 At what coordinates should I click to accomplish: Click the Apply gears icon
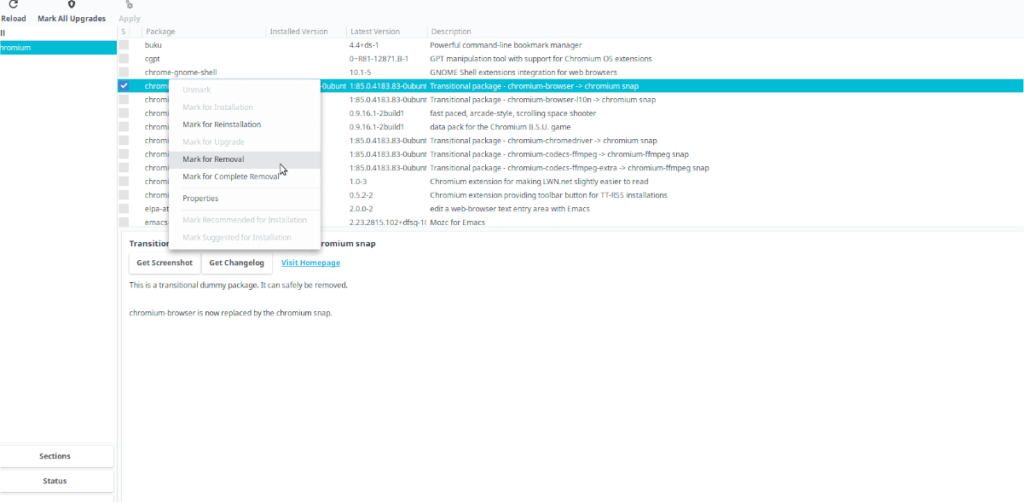pos(129,5)
